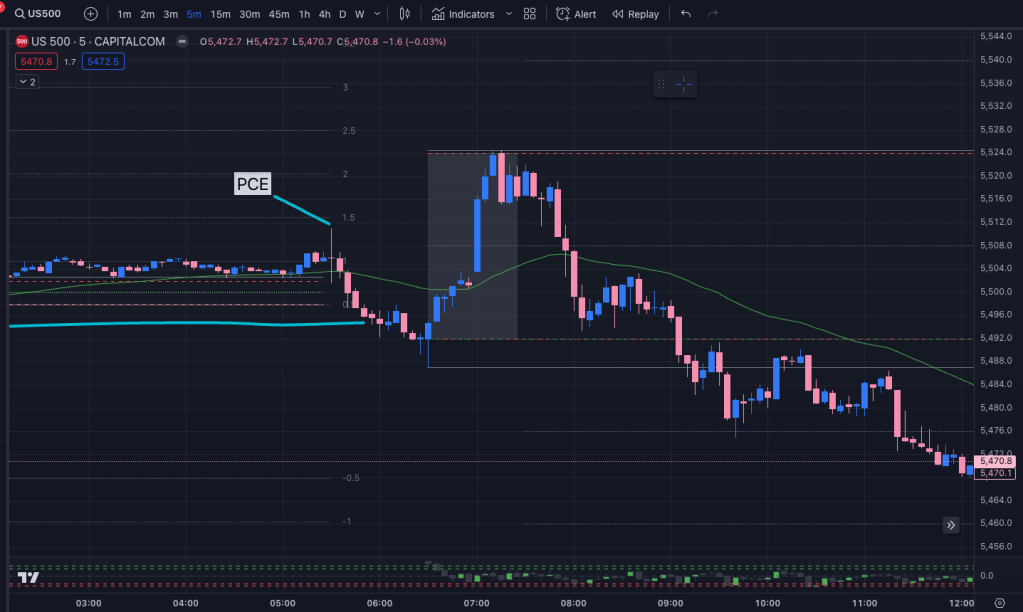This screenshot has height=612, width=1023.
Task: Create a new Alert
Action: (x=576, y=14)
